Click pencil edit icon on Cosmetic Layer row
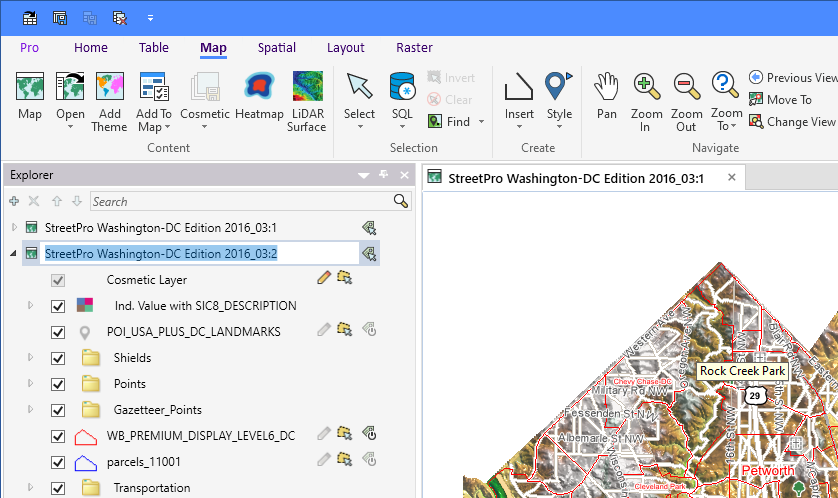 click(x=324, y=277)
